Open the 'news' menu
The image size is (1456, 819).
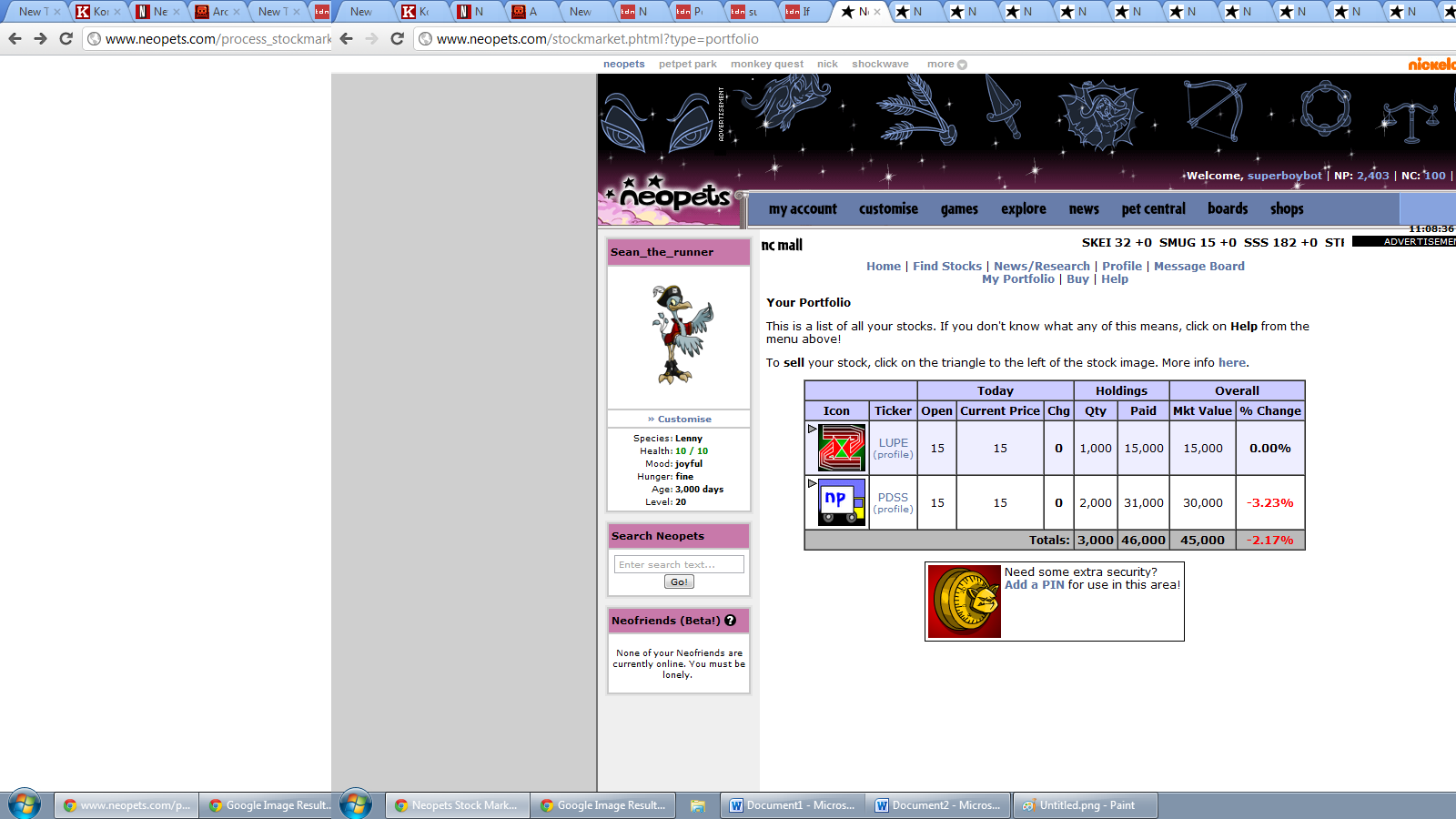click(1084, 208)
